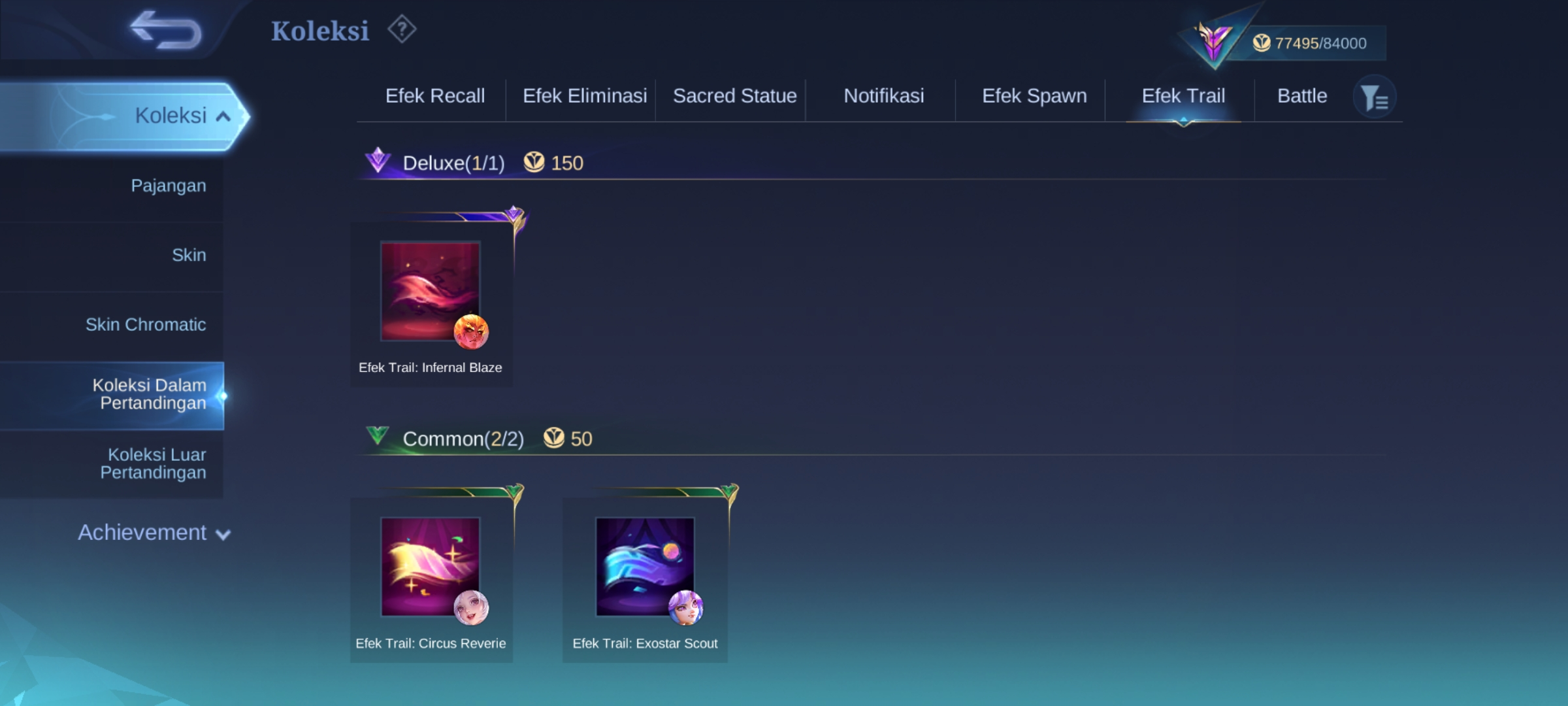Click the Common green gem tier icon
The width and height of the screenshot is (1568, 706).
point(378,435)
